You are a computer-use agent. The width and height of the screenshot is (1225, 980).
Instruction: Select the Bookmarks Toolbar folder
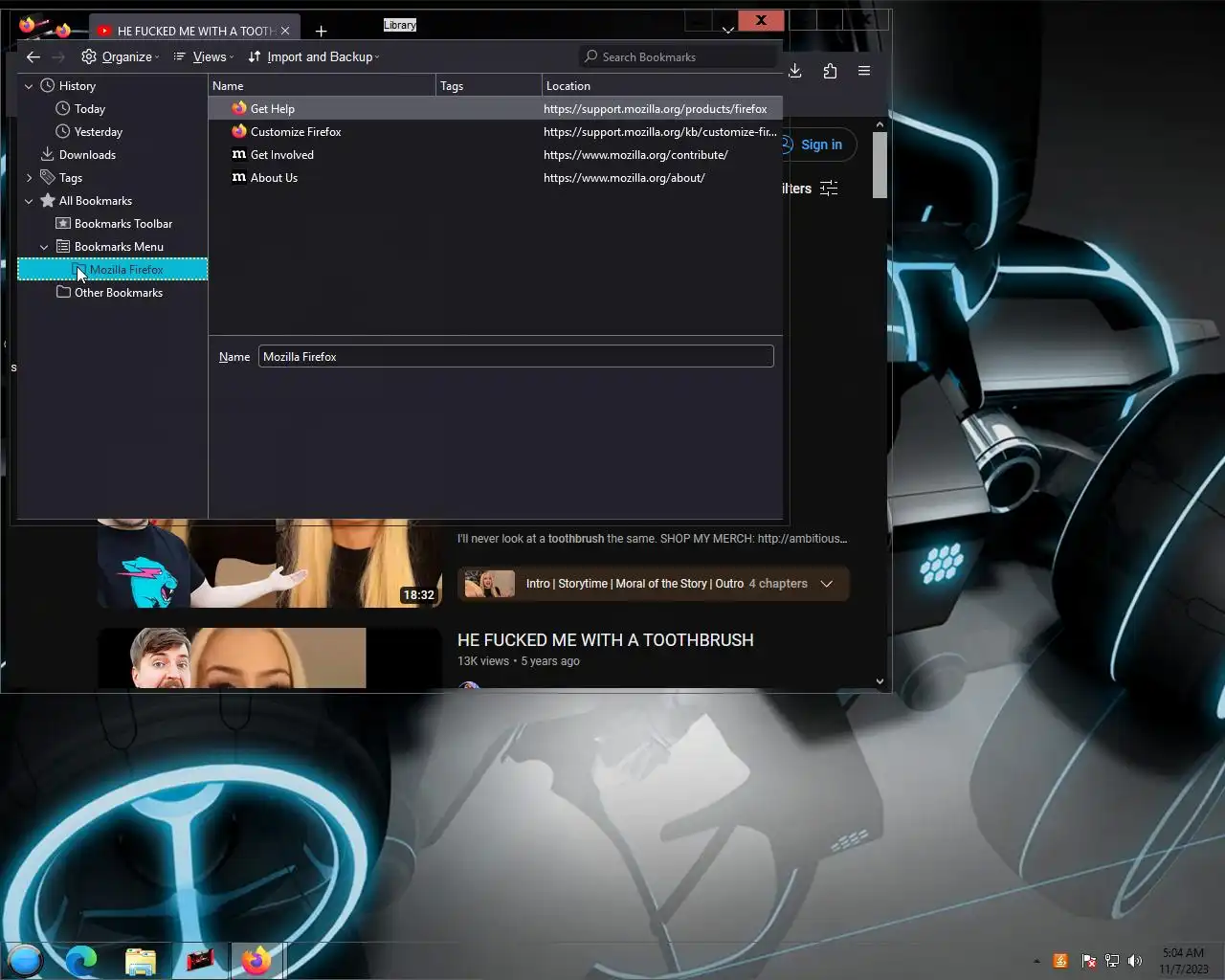click(123, 224)
